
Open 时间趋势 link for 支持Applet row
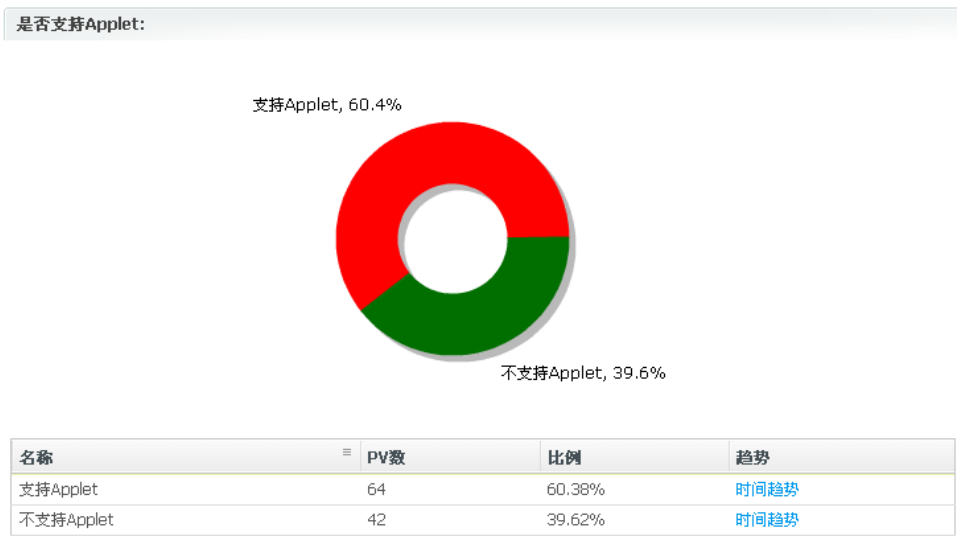(767, 490)
